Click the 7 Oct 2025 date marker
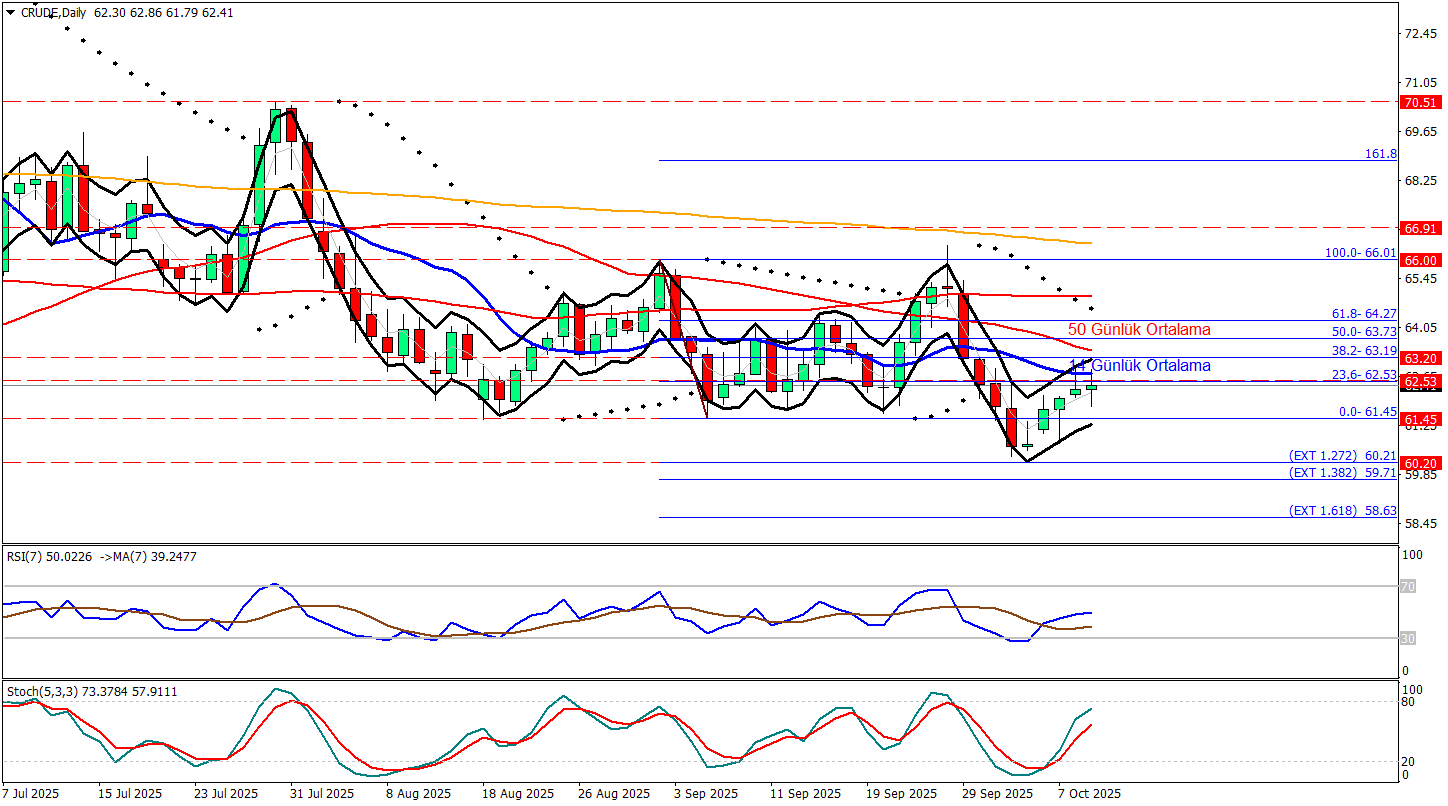Image resolution: width=1448 pixels, height=806 pixels. pyautogui.click(x=1091, y=793)
